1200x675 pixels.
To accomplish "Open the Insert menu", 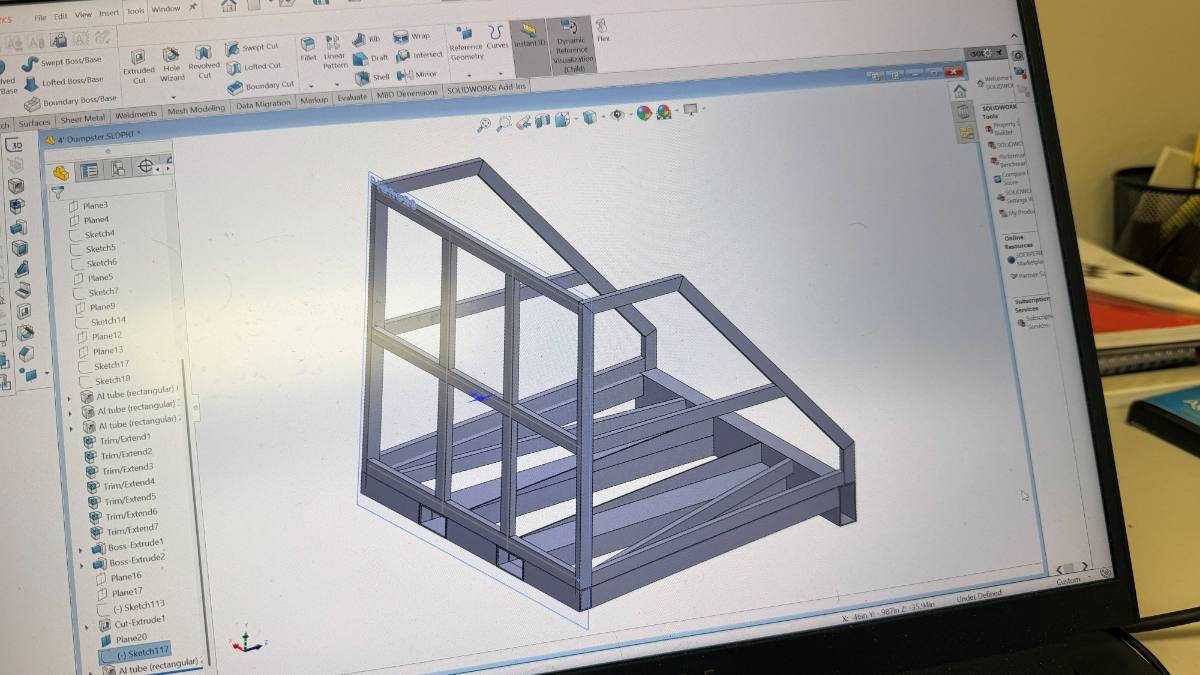I will [109, 13].
